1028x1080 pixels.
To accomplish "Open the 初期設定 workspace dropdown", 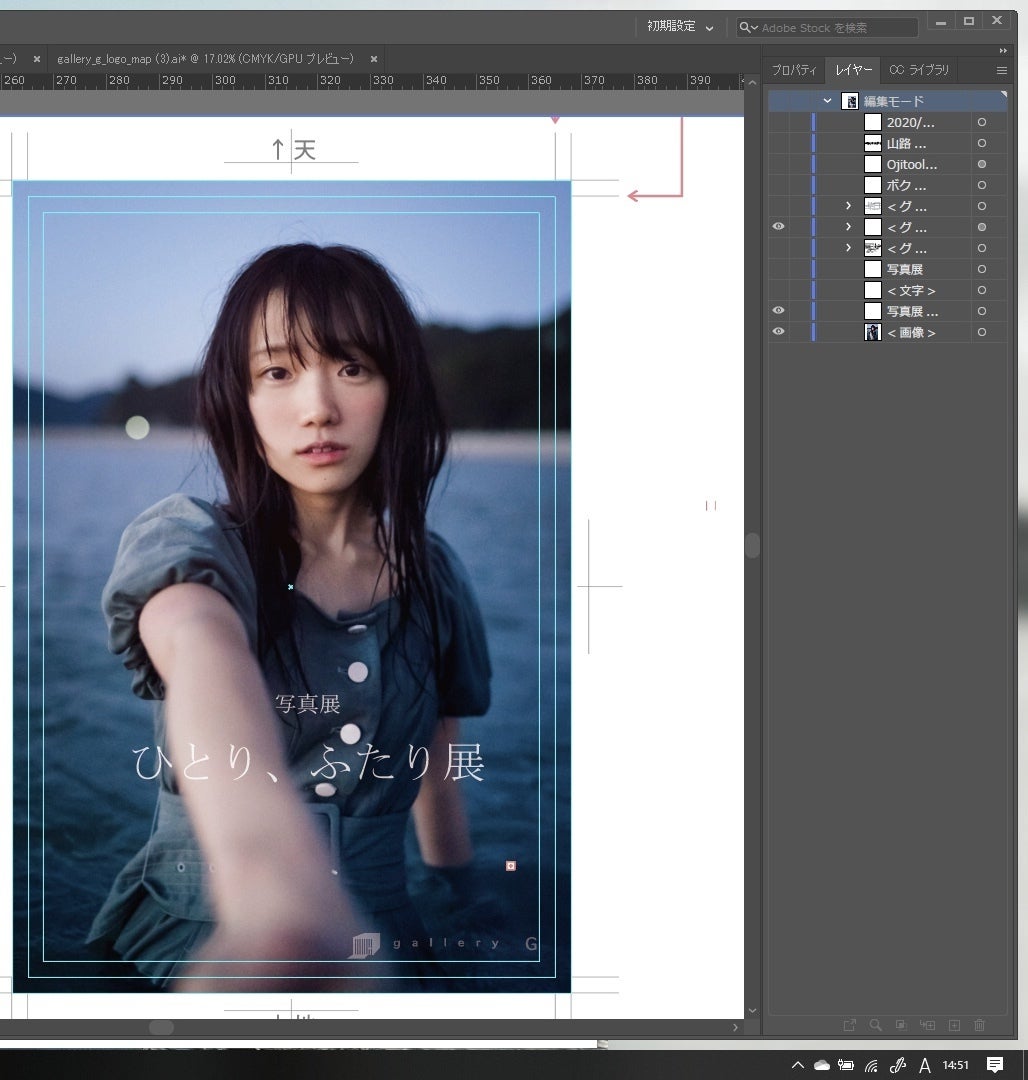I will click(680, 27).
